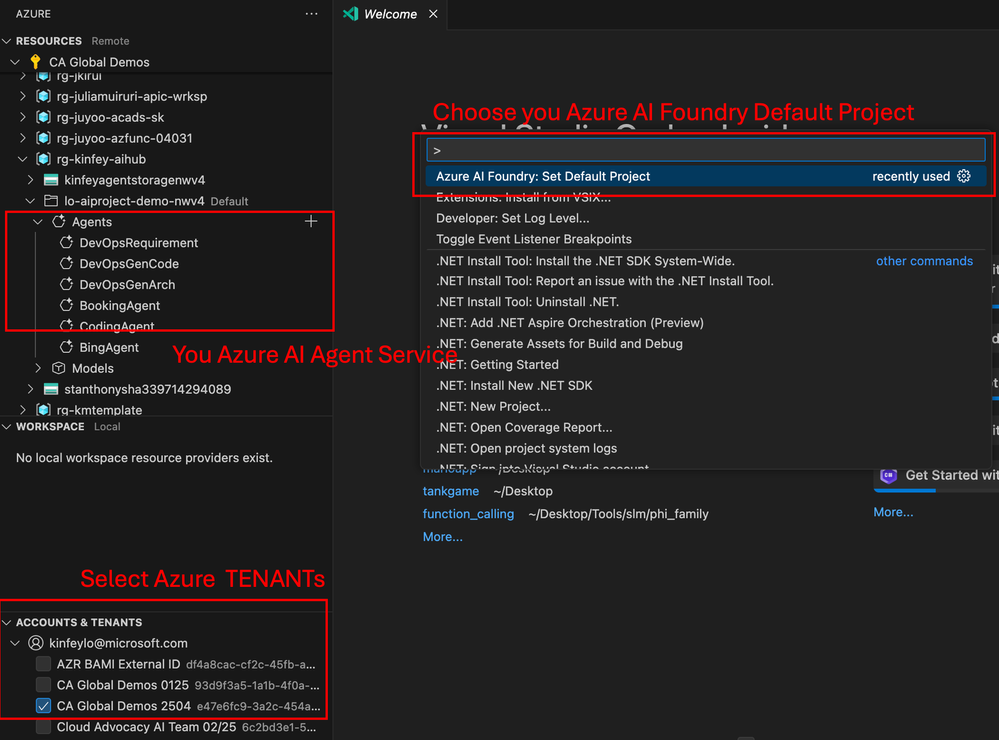Collapse the WORKSPACE section
The height and width of the screenshot is (740, 999).
point(7,426)
